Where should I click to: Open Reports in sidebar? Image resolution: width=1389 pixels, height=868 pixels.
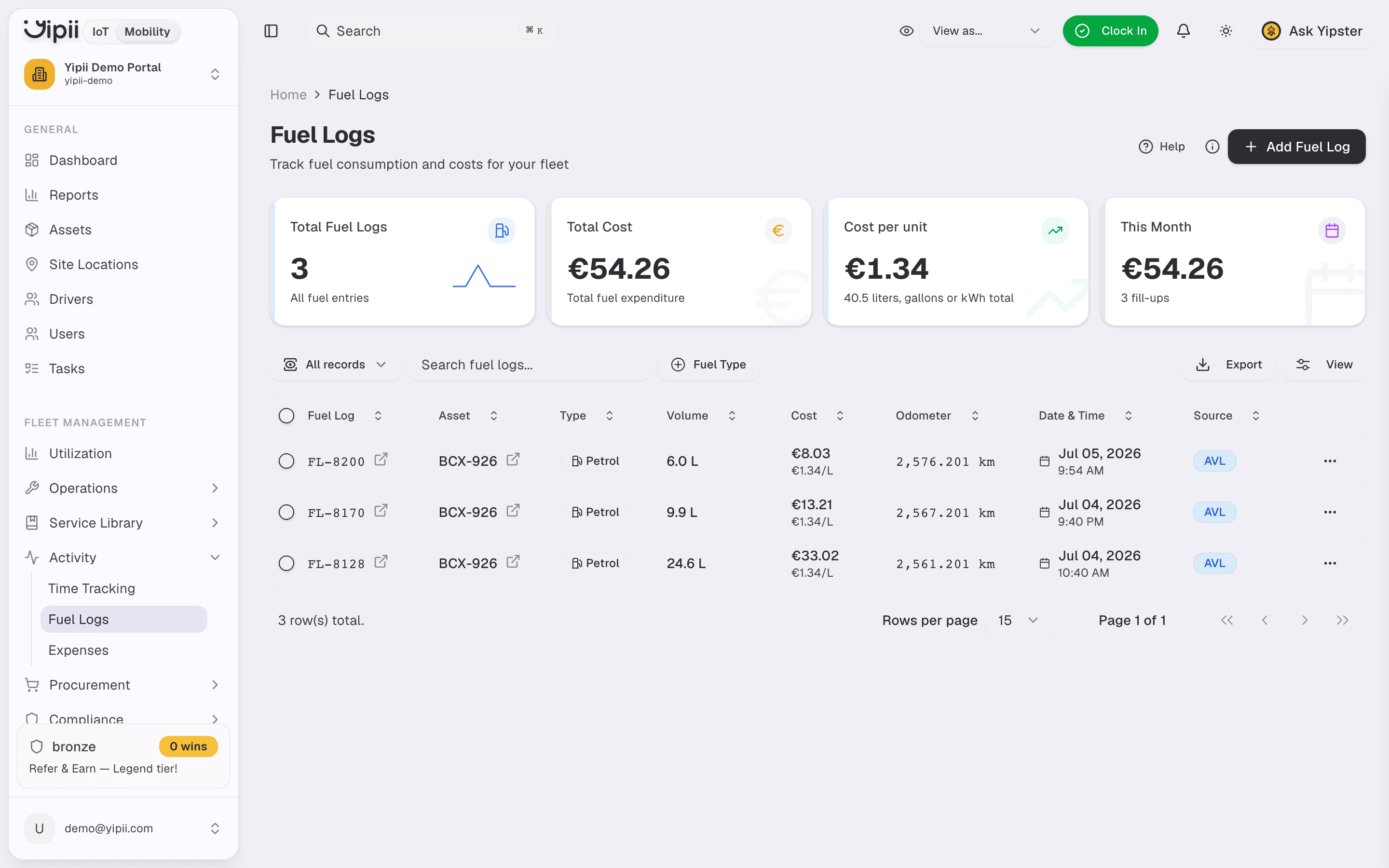tap(123, 195)
